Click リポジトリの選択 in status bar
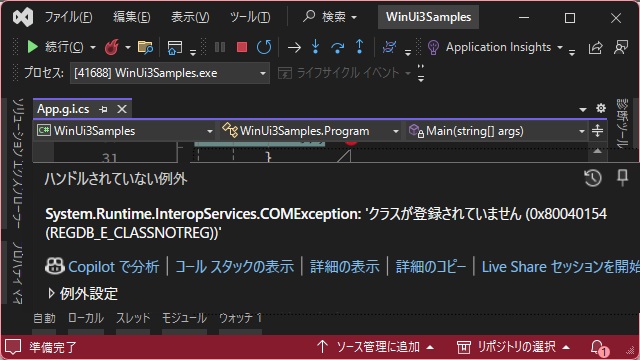 click(513, 347)
